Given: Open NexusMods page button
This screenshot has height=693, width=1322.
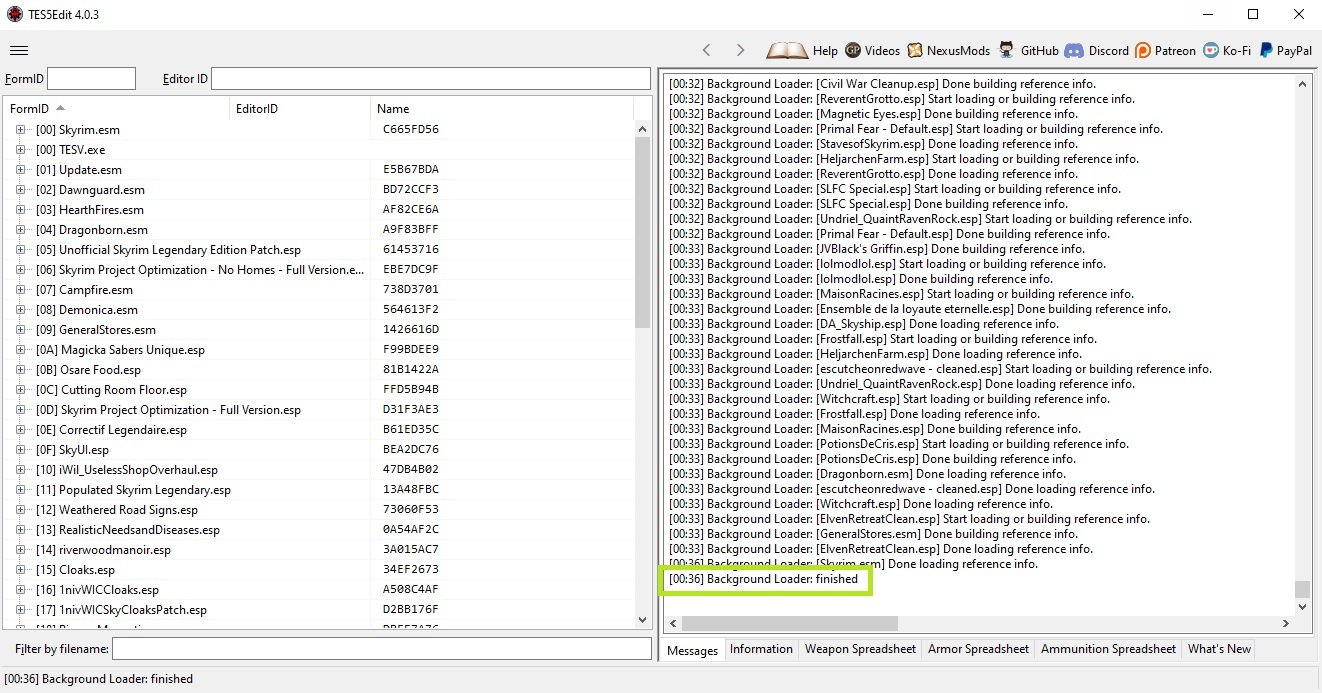Looking at the screenshot, I should [x=948, y=50].
